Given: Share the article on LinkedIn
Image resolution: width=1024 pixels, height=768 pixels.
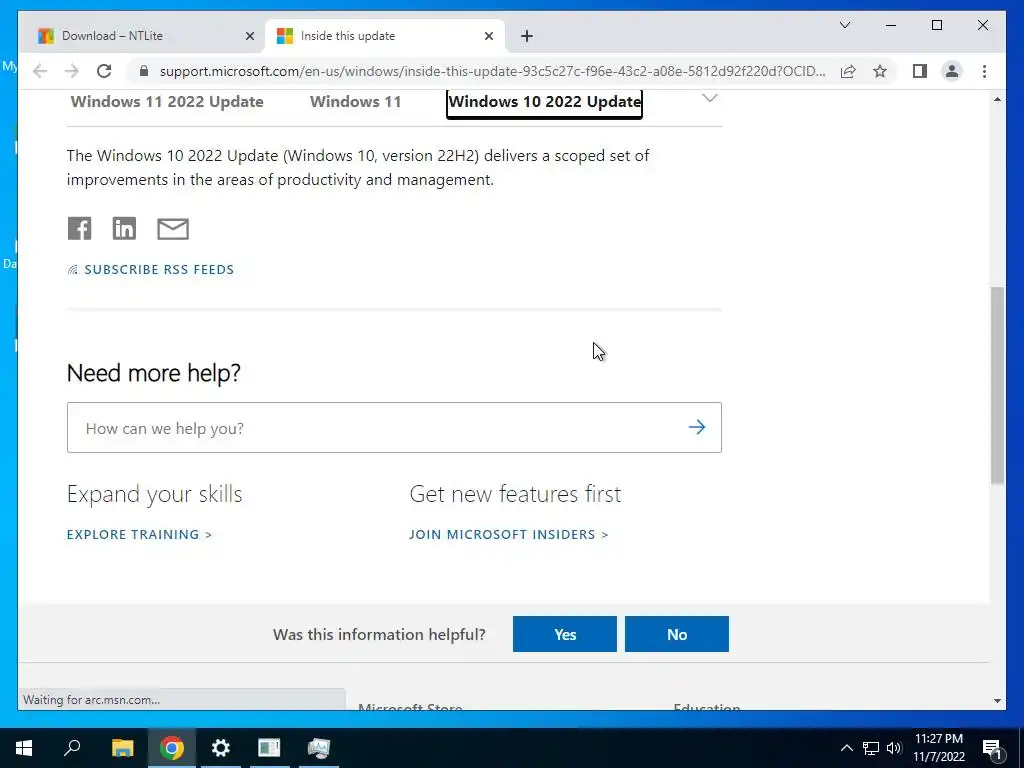Looking at the screenshot, I should click(x=124, y=229).
